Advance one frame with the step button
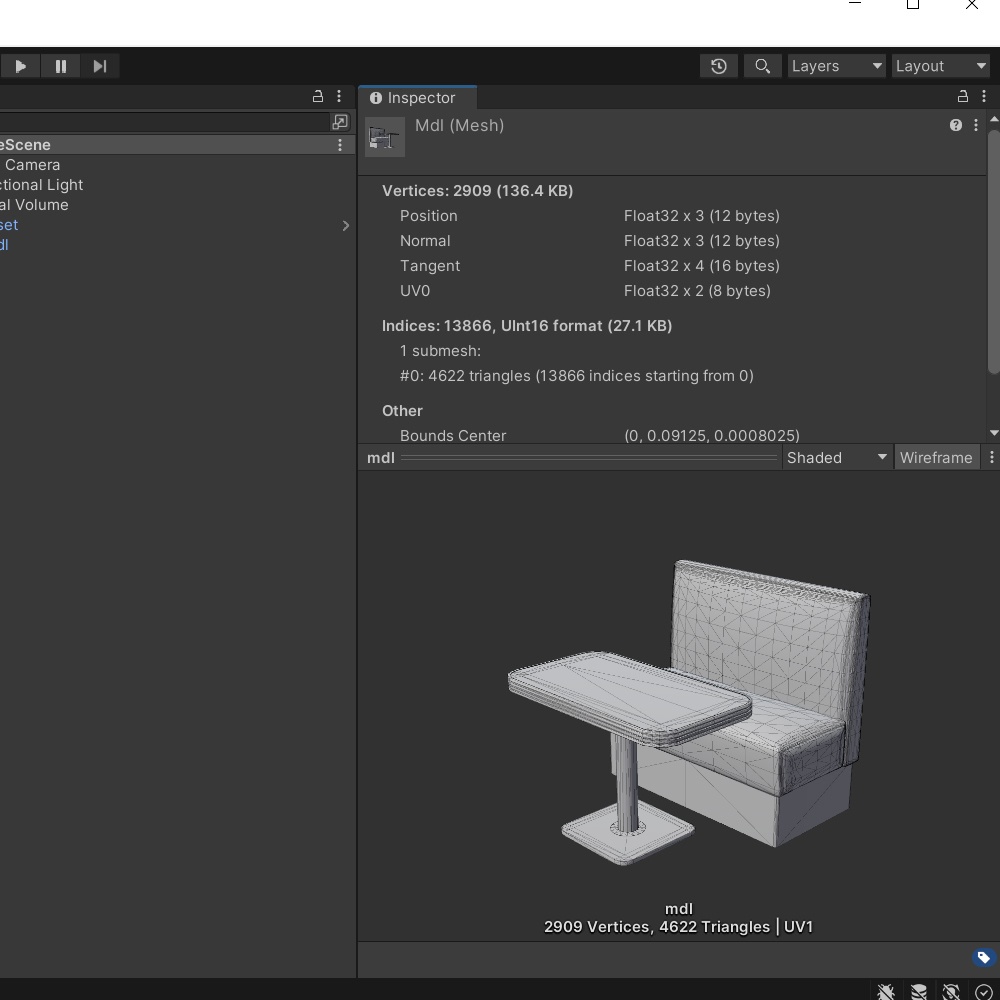1000x1000 pixels. (x=100, y=66)
